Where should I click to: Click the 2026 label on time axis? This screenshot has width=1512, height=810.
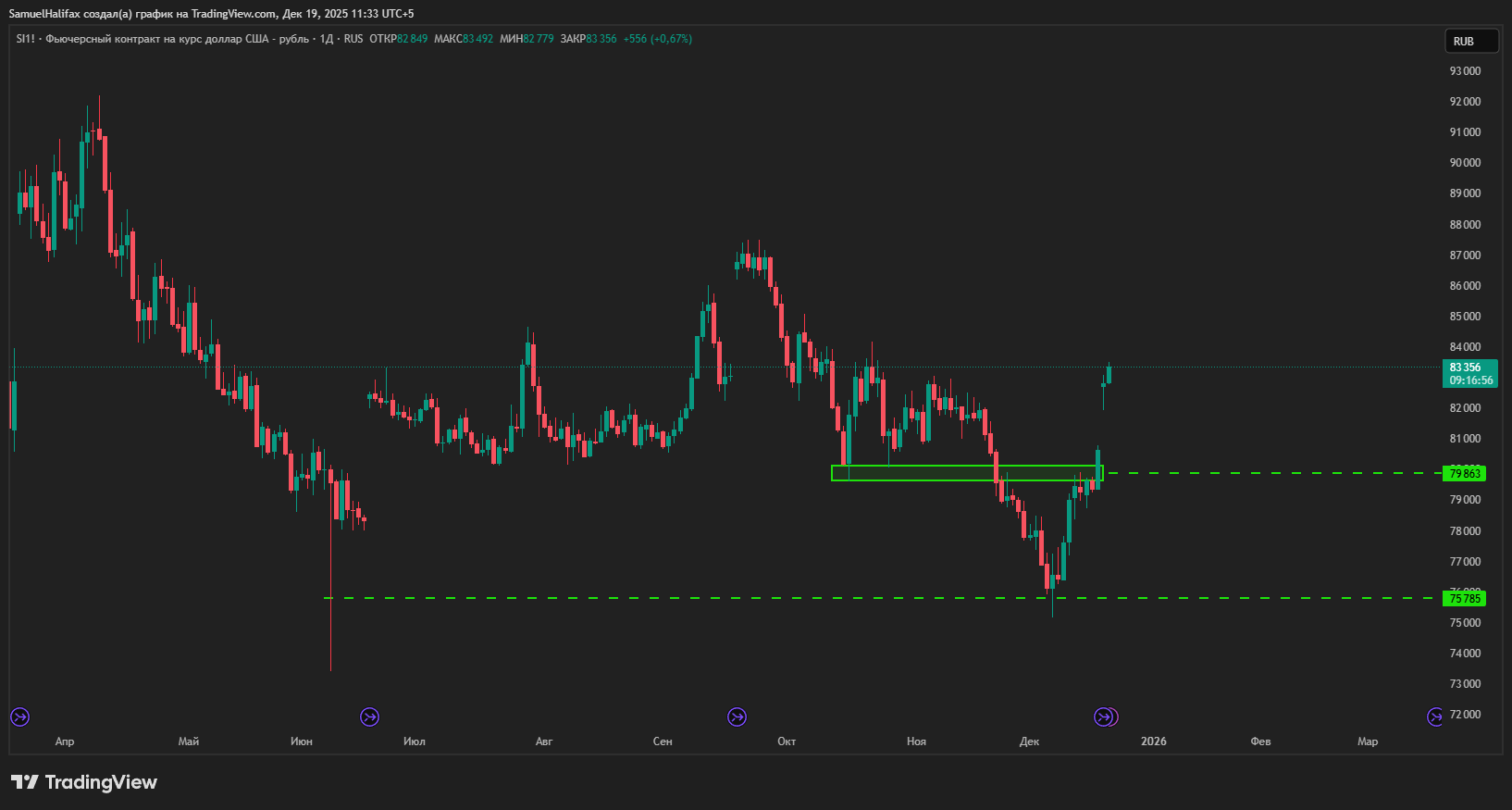pos(1154,741)
